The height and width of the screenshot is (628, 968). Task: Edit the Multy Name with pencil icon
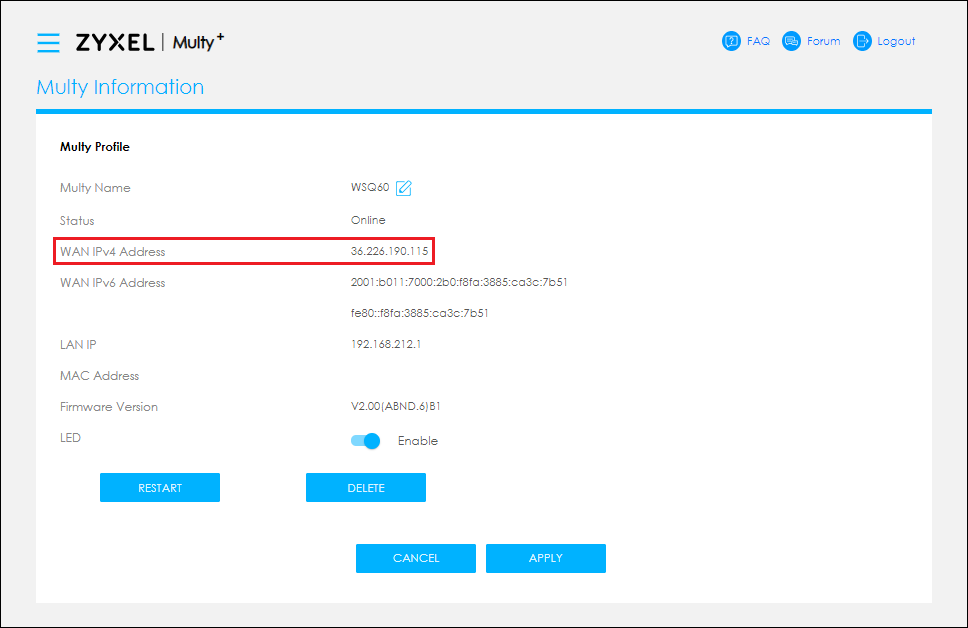point(404,188)
